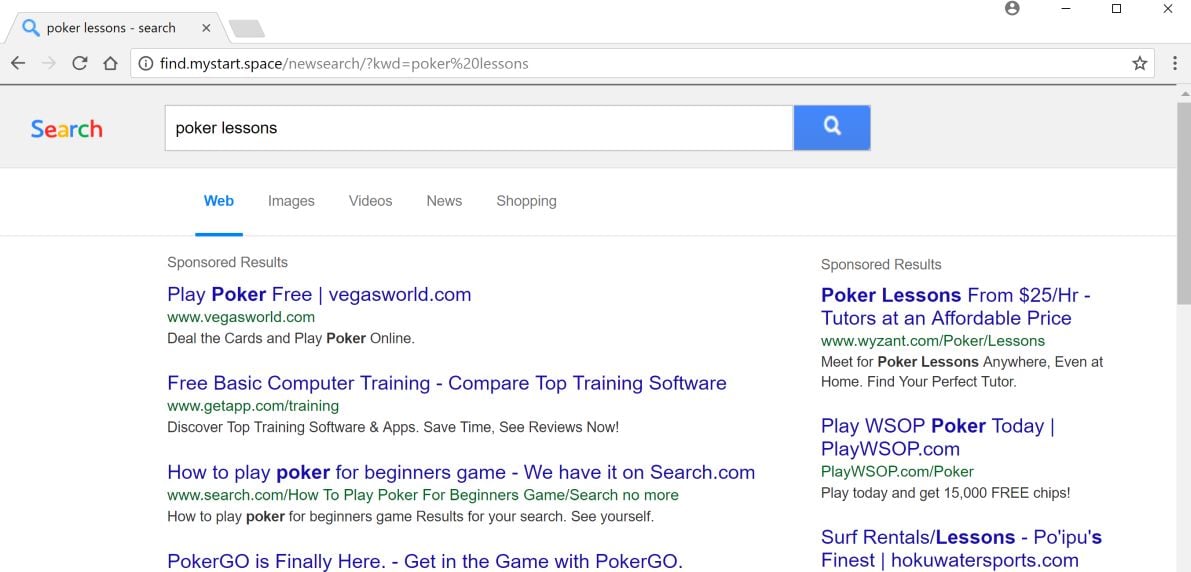Open the Chrome profile avatar
This screenshot has height=572, width=1191.
click(x=1012, y=8)
